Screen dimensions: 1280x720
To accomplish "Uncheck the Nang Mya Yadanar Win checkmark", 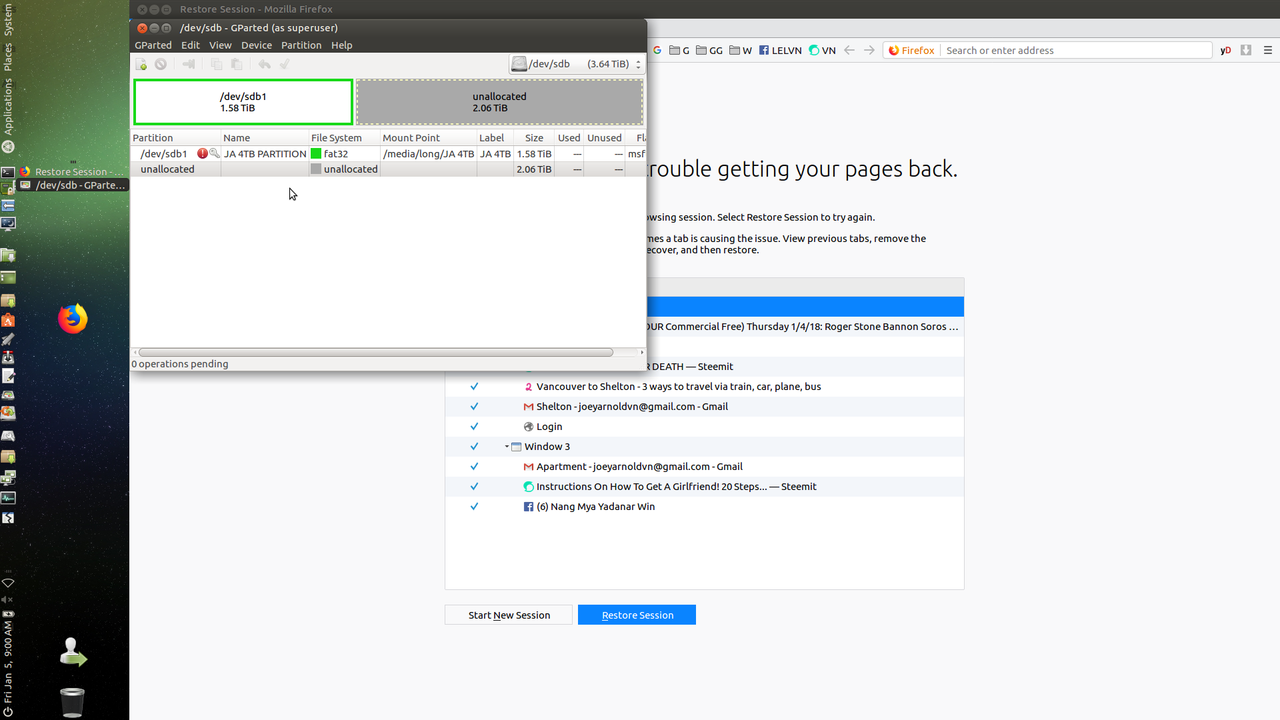I will (474, 506).
